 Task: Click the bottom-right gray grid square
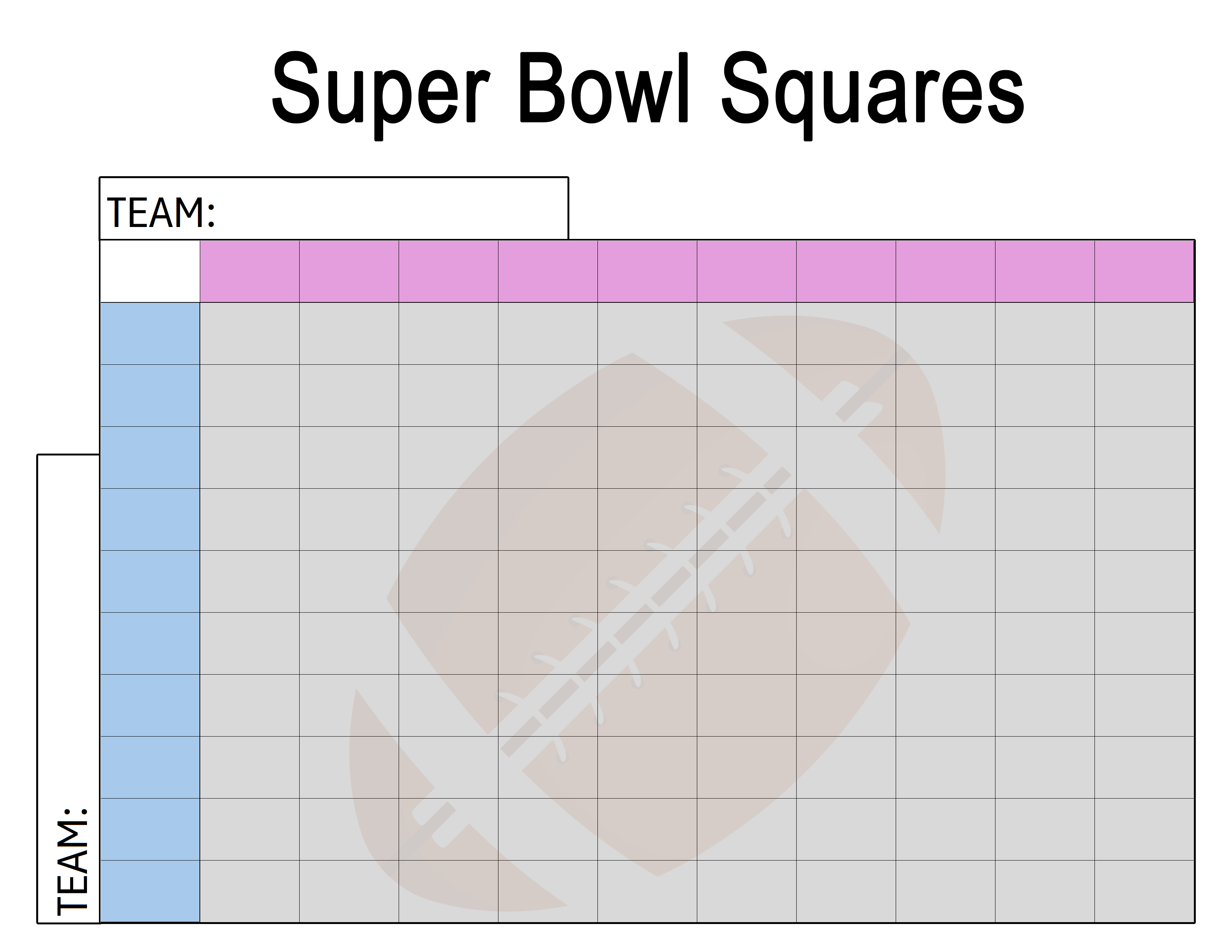1144,891
